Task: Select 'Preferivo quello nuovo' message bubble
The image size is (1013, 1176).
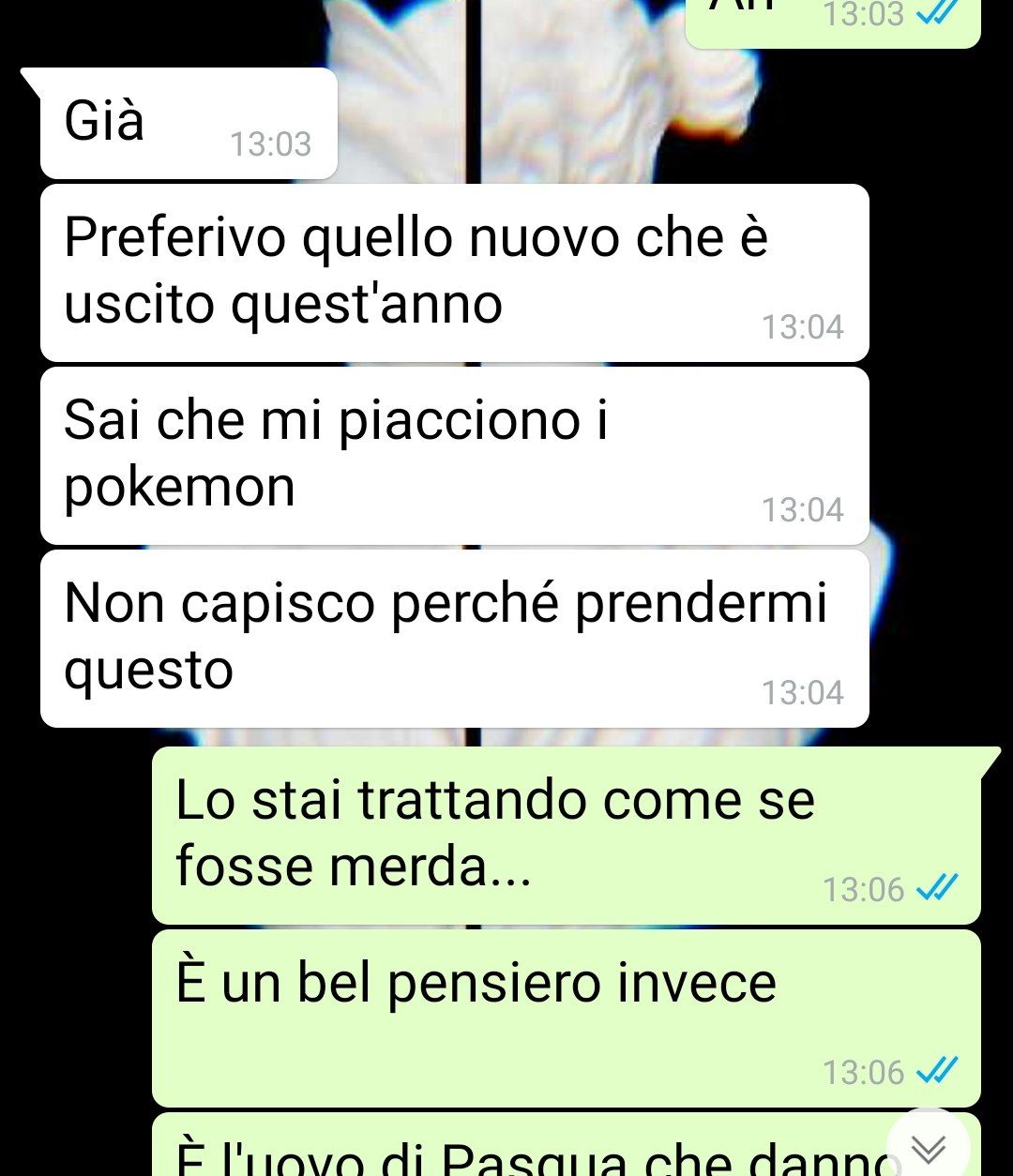Action: pos(455,272)
